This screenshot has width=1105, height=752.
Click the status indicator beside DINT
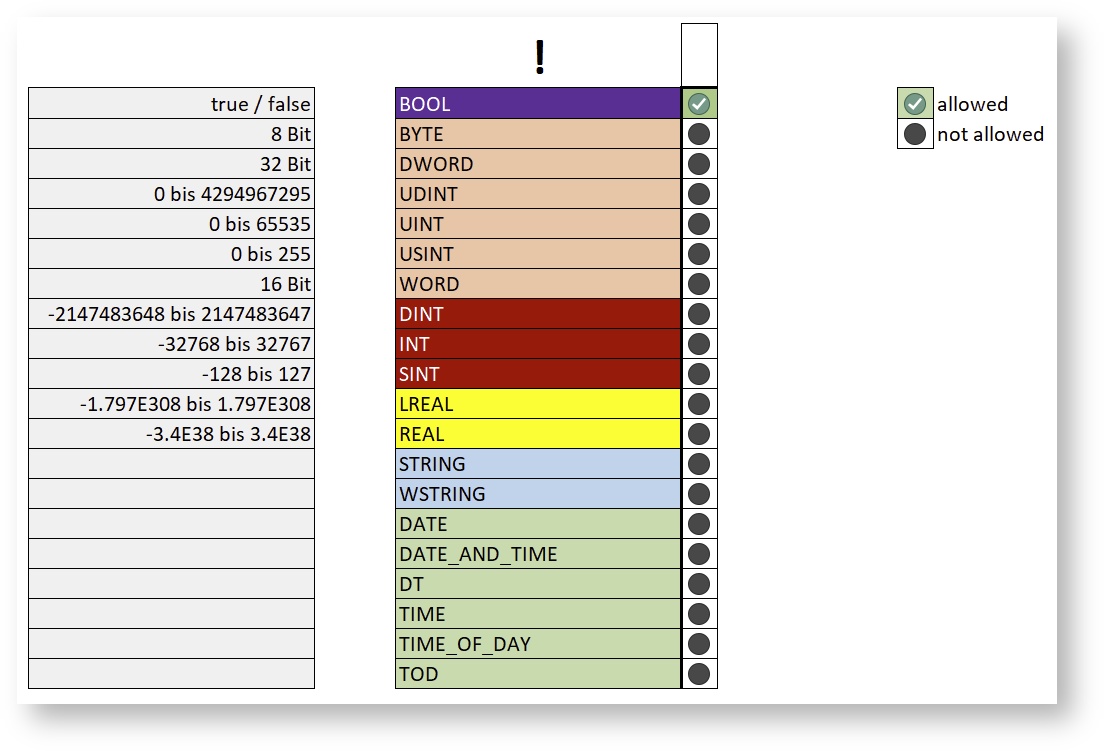pyautogui.click(x=699, y=314)
